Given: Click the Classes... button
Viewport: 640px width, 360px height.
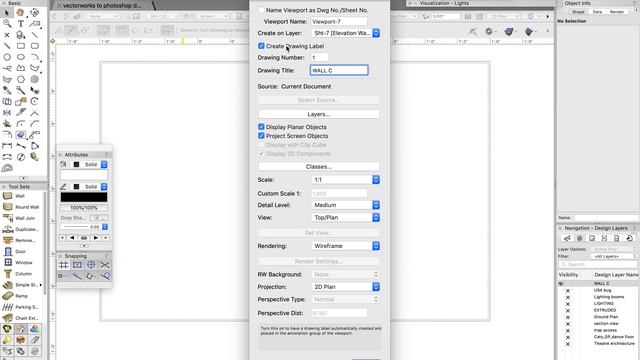Looking at the screenshot, I should click(319, 167).
